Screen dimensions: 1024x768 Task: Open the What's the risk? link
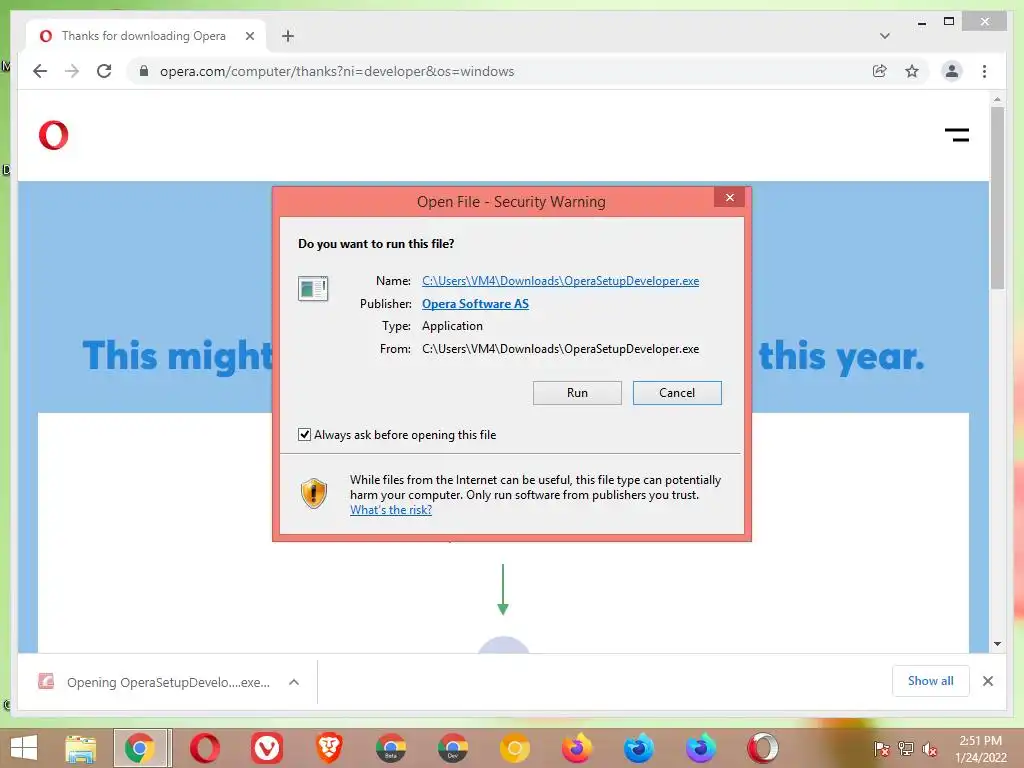coord(391,510)
